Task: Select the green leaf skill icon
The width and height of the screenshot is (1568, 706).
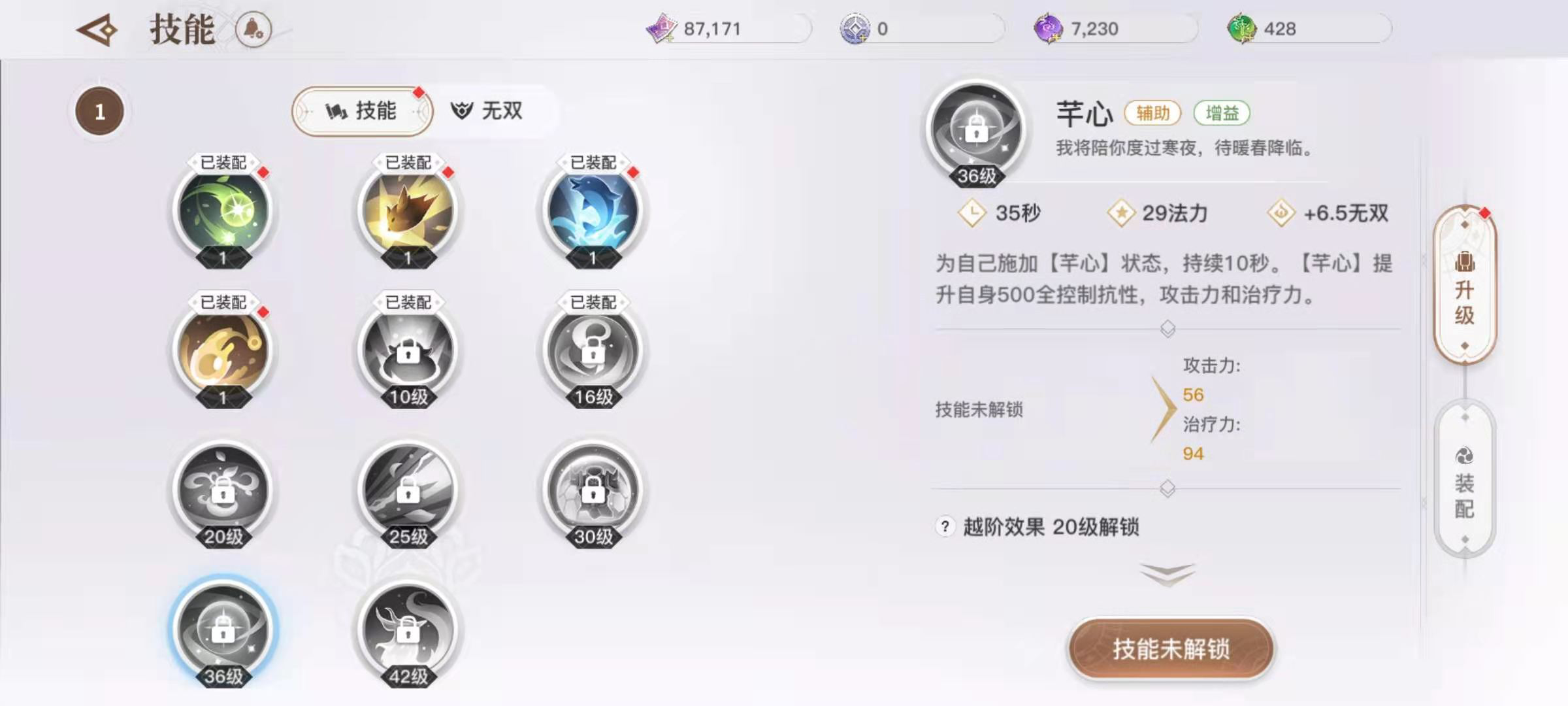Action: coord(223,210)
